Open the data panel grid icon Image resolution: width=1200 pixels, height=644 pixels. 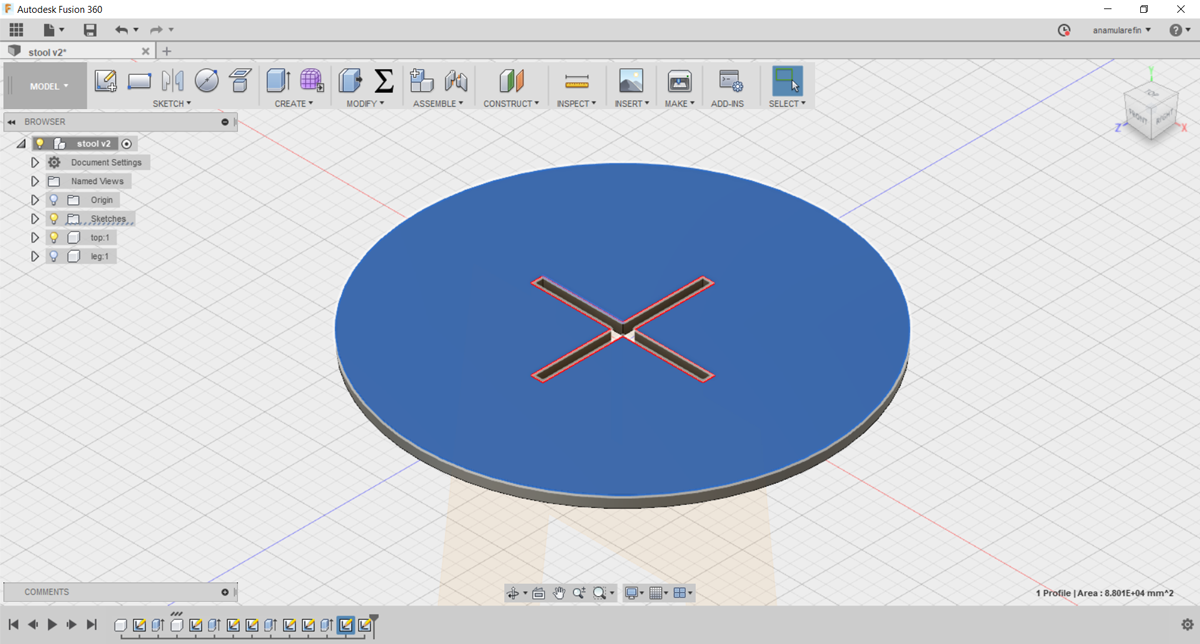point(16,30)
